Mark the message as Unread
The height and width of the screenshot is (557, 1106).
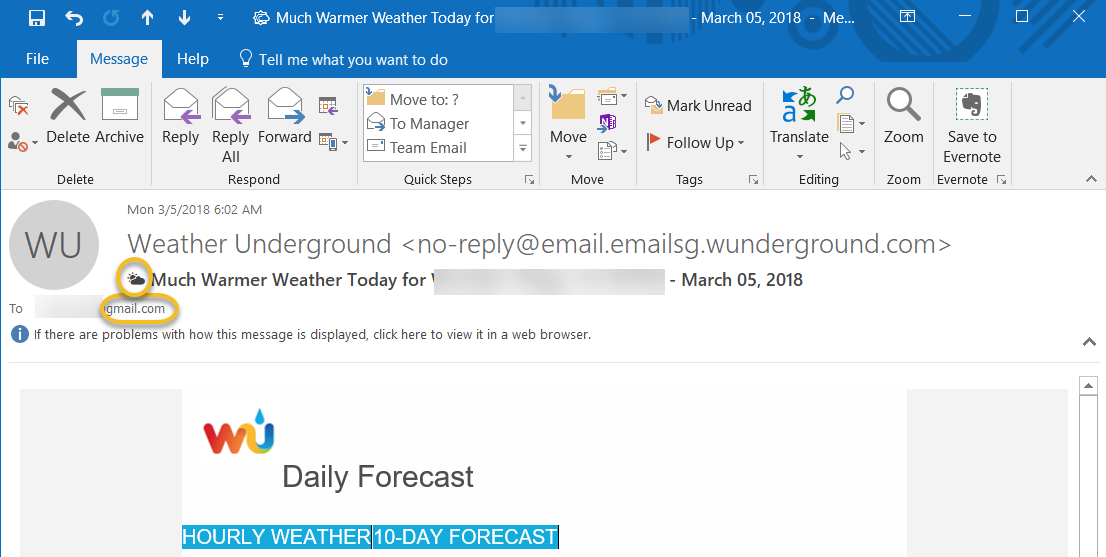click(698, 105)
